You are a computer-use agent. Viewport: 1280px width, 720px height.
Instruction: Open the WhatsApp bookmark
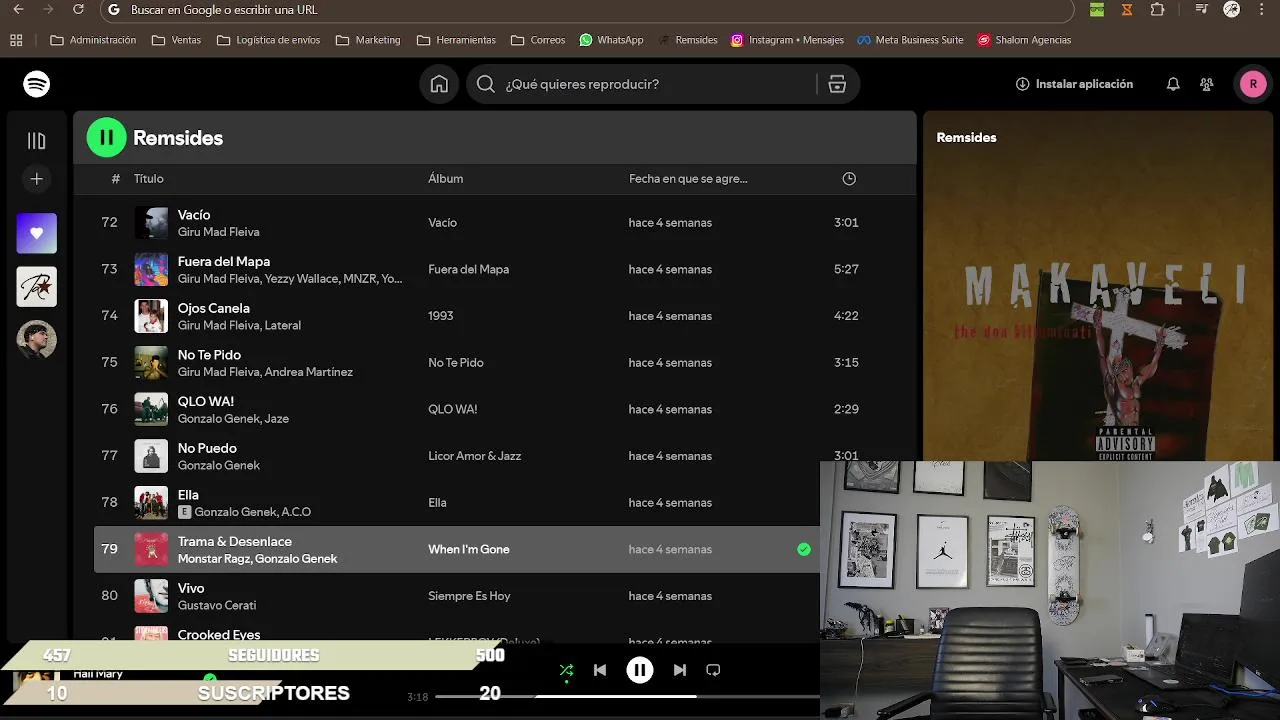click(611, 40)
